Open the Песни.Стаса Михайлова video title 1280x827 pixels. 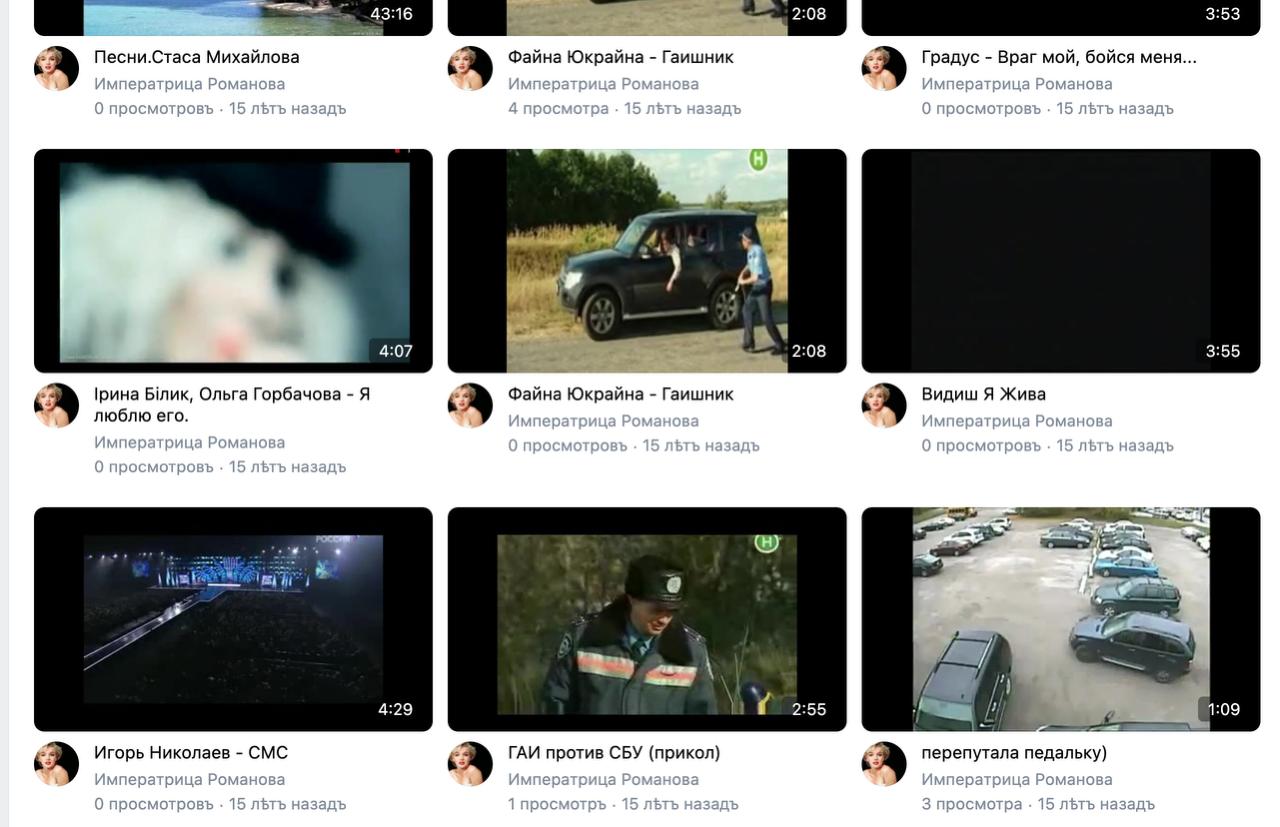(197, 57)
